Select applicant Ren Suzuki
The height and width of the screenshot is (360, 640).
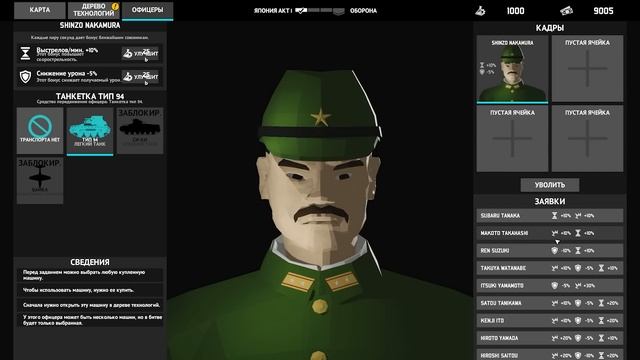tap(550, 251)
